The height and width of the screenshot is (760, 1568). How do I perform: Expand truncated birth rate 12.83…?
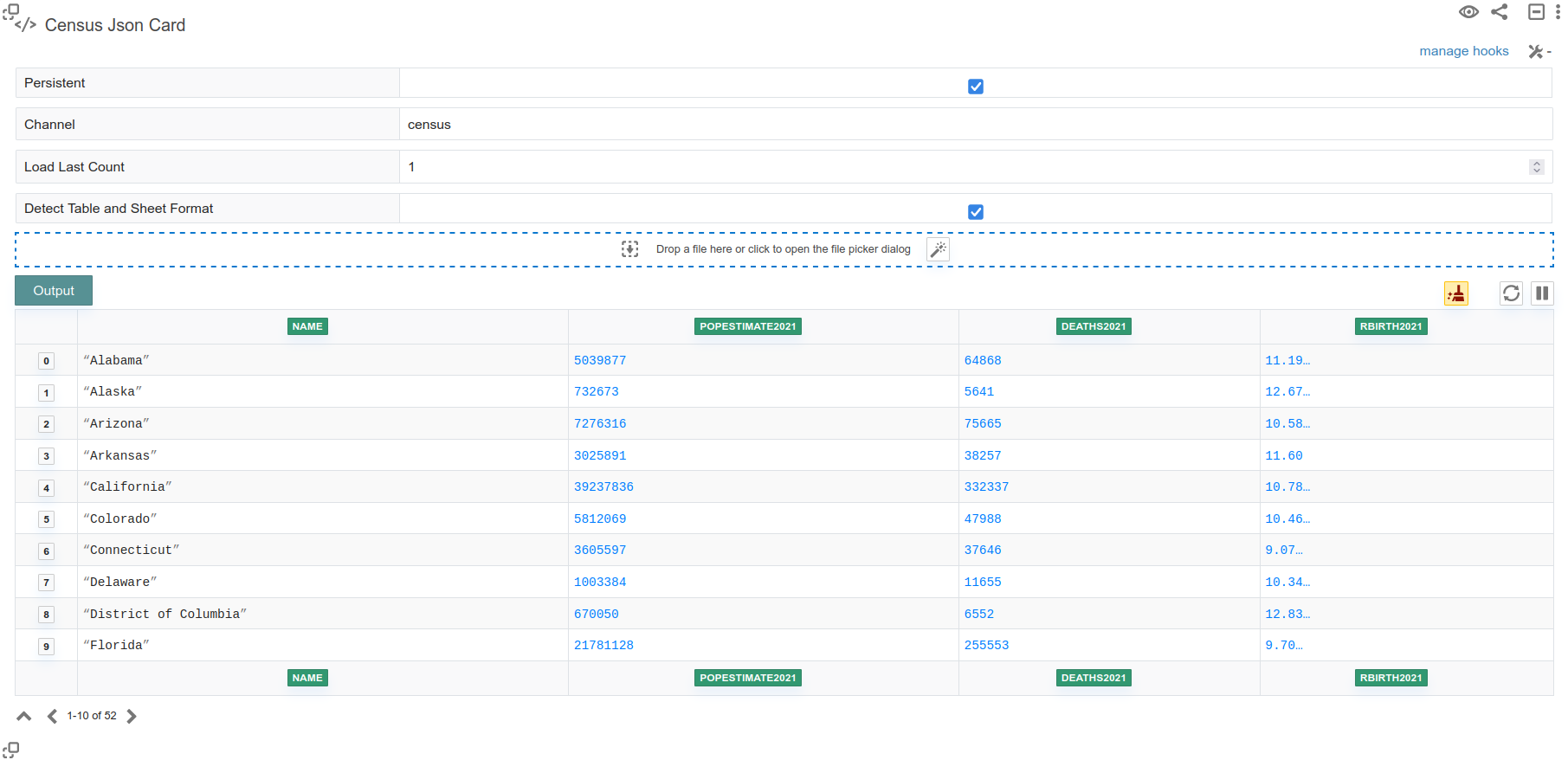pos(1287,614)
